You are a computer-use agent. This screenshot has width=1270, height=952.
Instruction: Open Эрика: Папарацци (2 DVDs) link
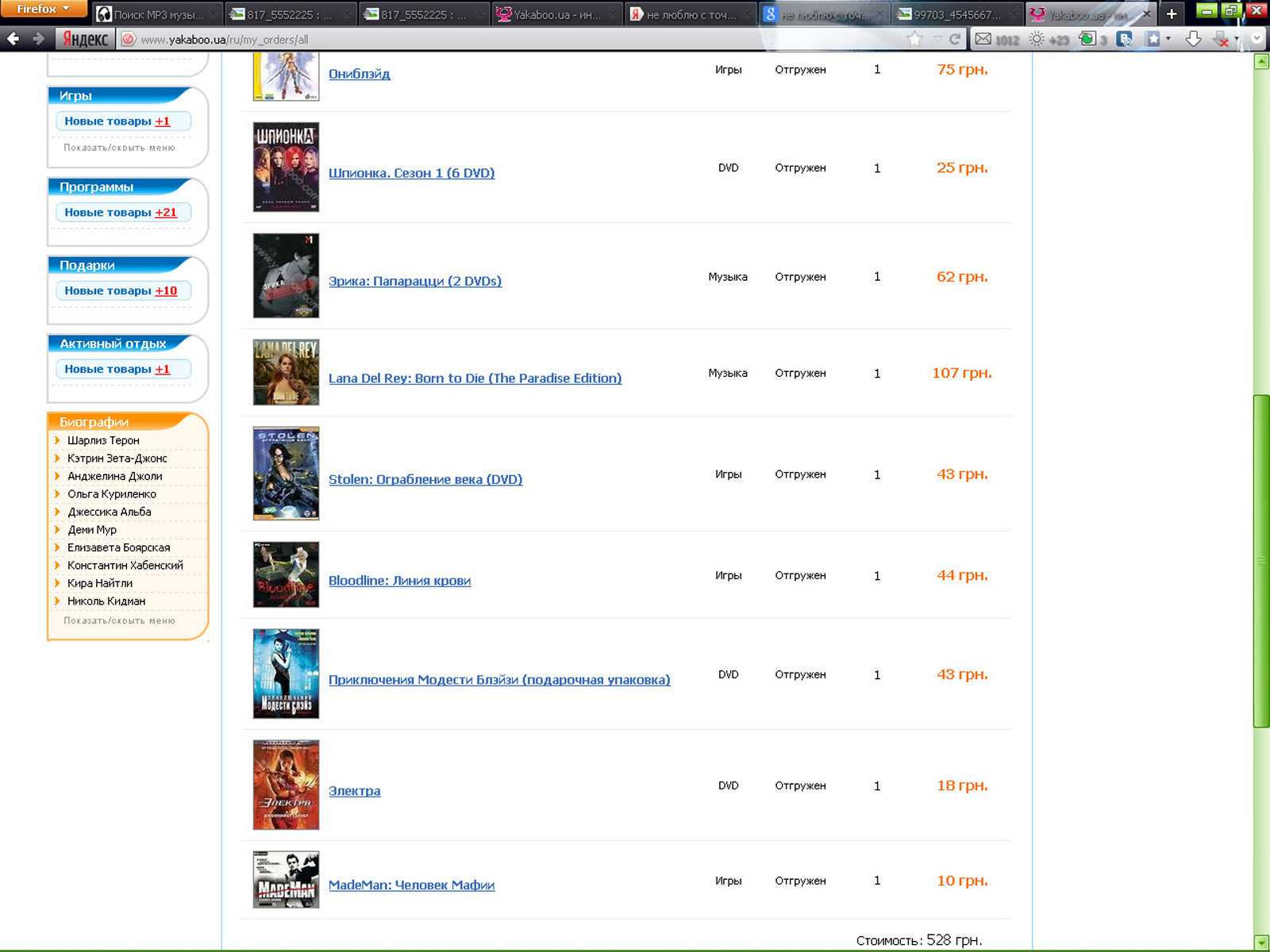[x=415, y=281]
